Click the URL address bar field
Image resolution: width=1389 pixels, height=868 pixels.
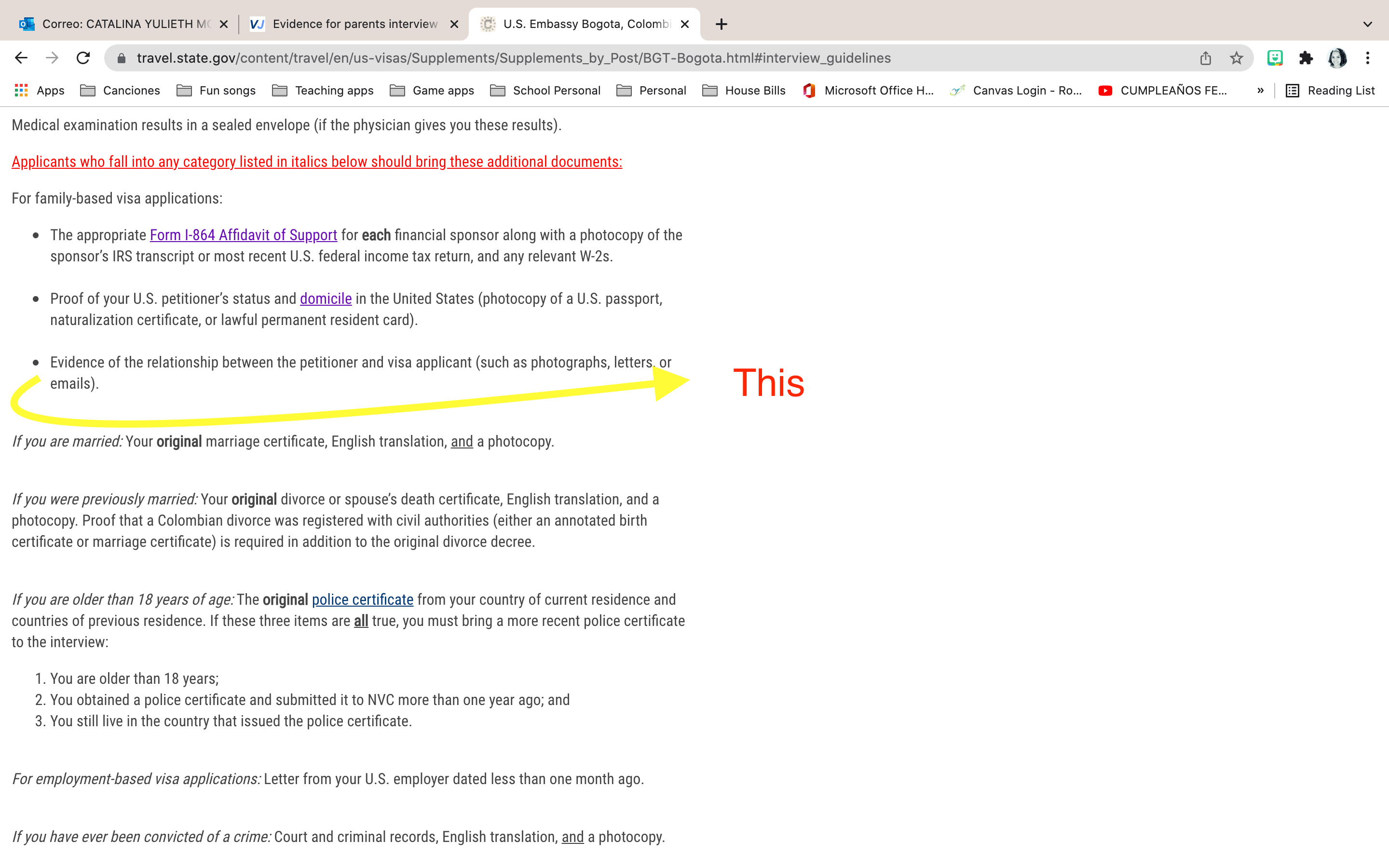[660, 58]
